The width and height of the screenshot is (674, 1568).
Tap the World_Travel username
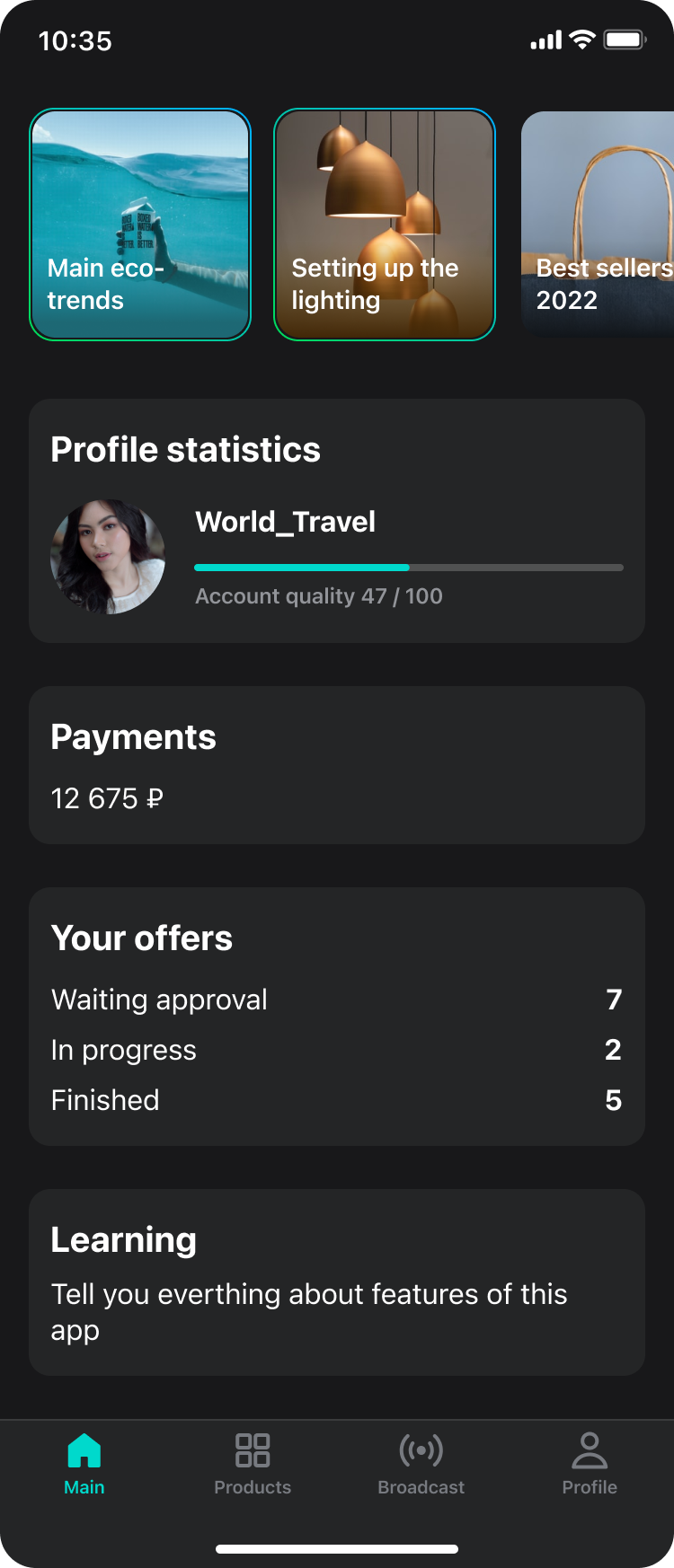click(286, 522)
